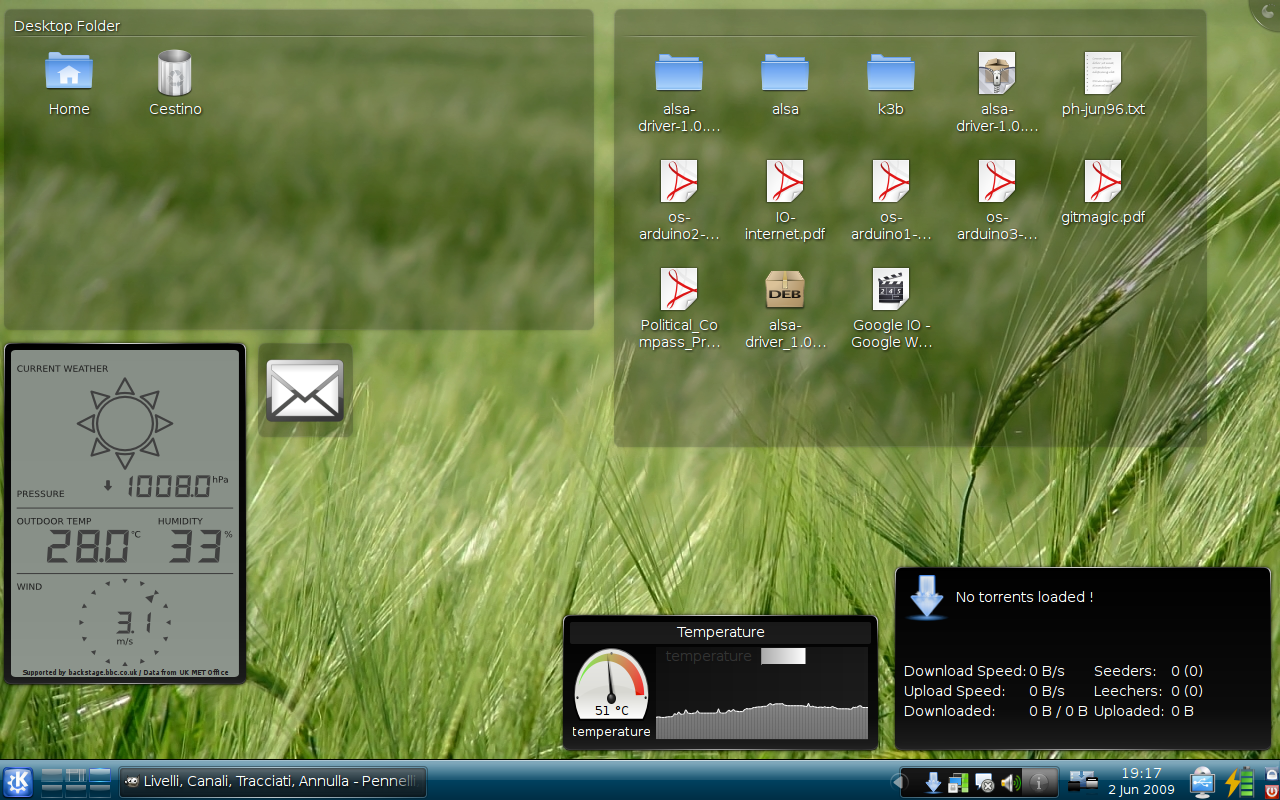Click the info icon in system tray

[x=1039, y=783]
